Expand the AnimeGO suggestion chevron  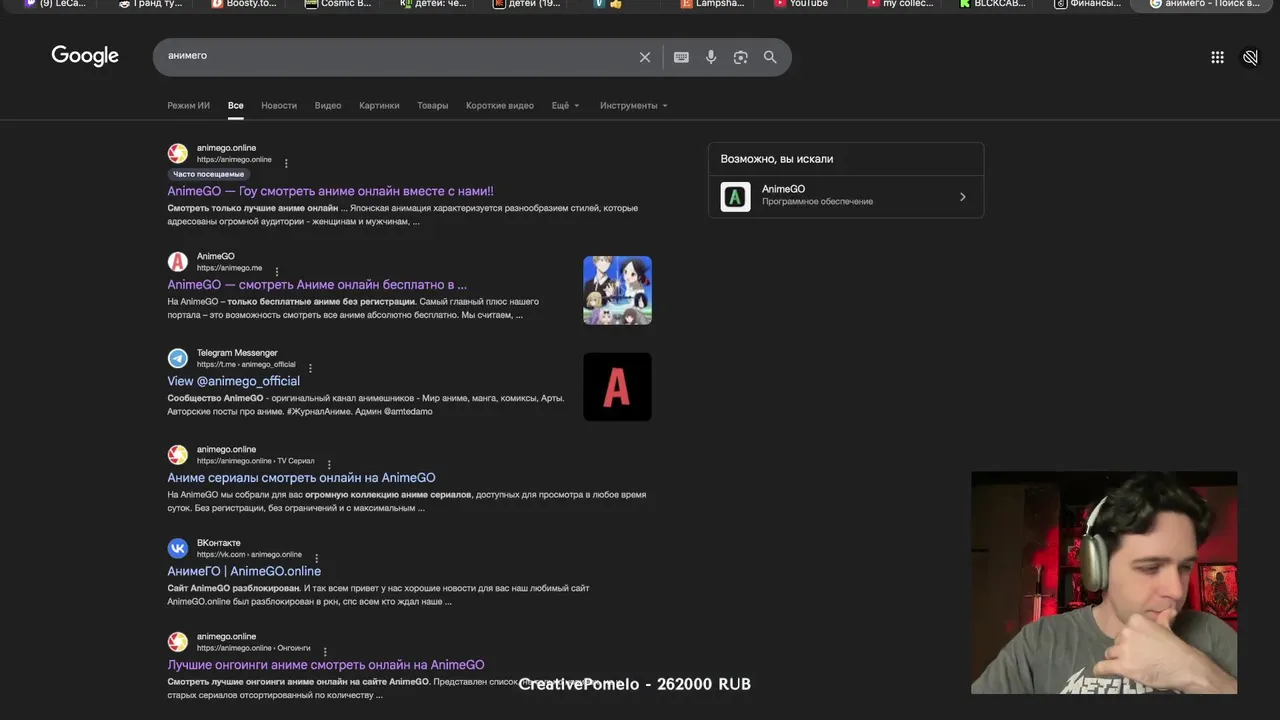coord(962,197)
